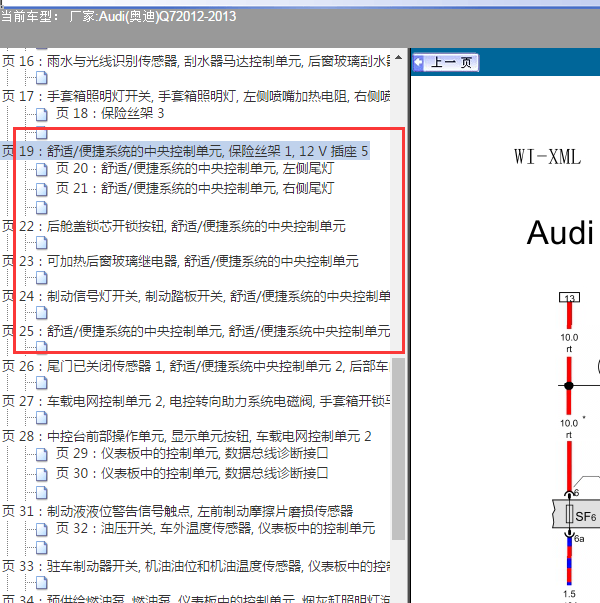Click the connector box 13 in diagram
This screenshot has height=603, width=600.
[569, 298]
